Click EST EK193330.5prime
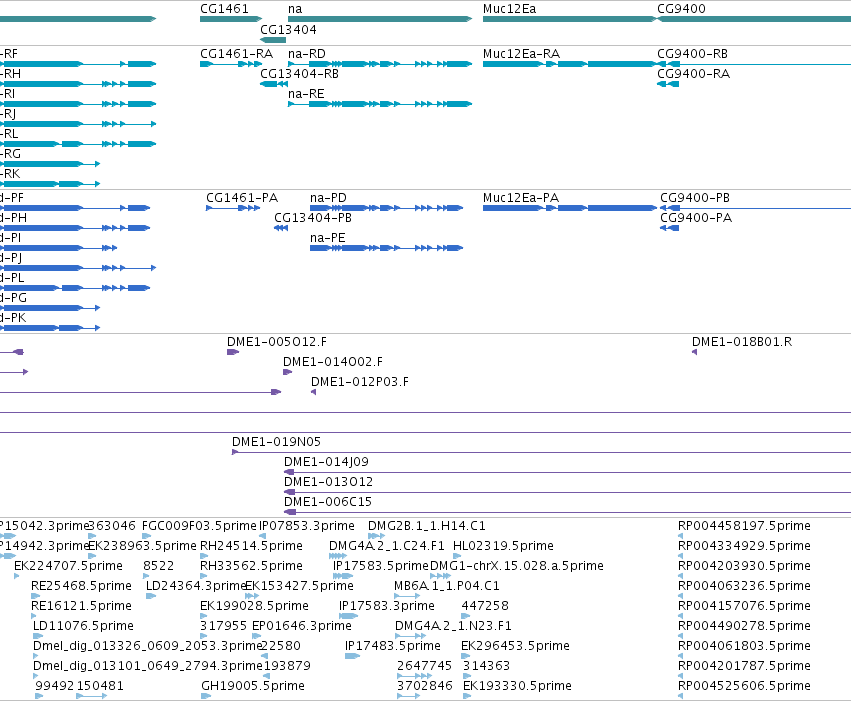This screenshot has width=851, height=701. click(x=517, y=686)
